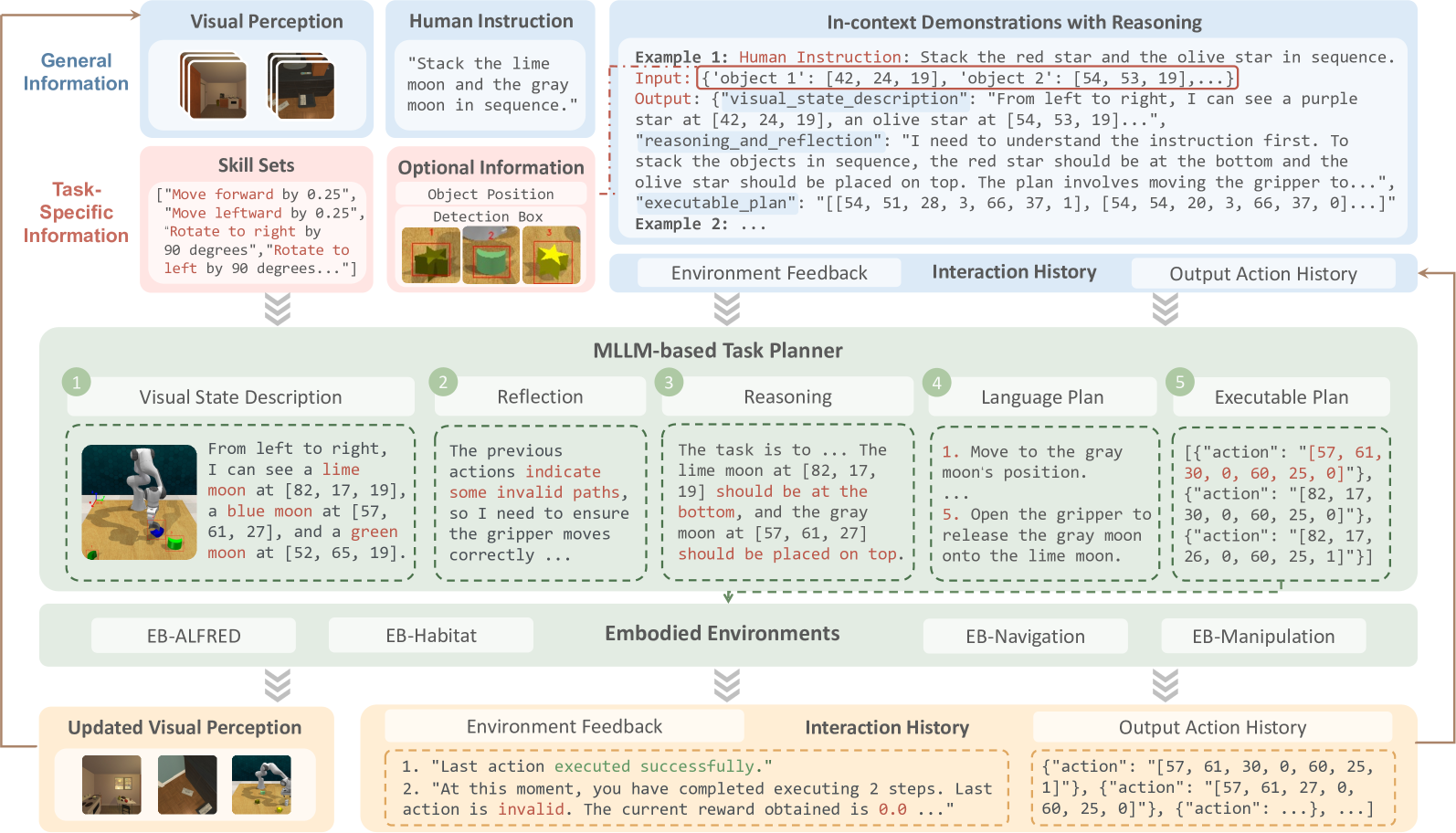Choose the EB-Navigation environment
This screenshot has width=1456, height=833.
coord(1026,637)
